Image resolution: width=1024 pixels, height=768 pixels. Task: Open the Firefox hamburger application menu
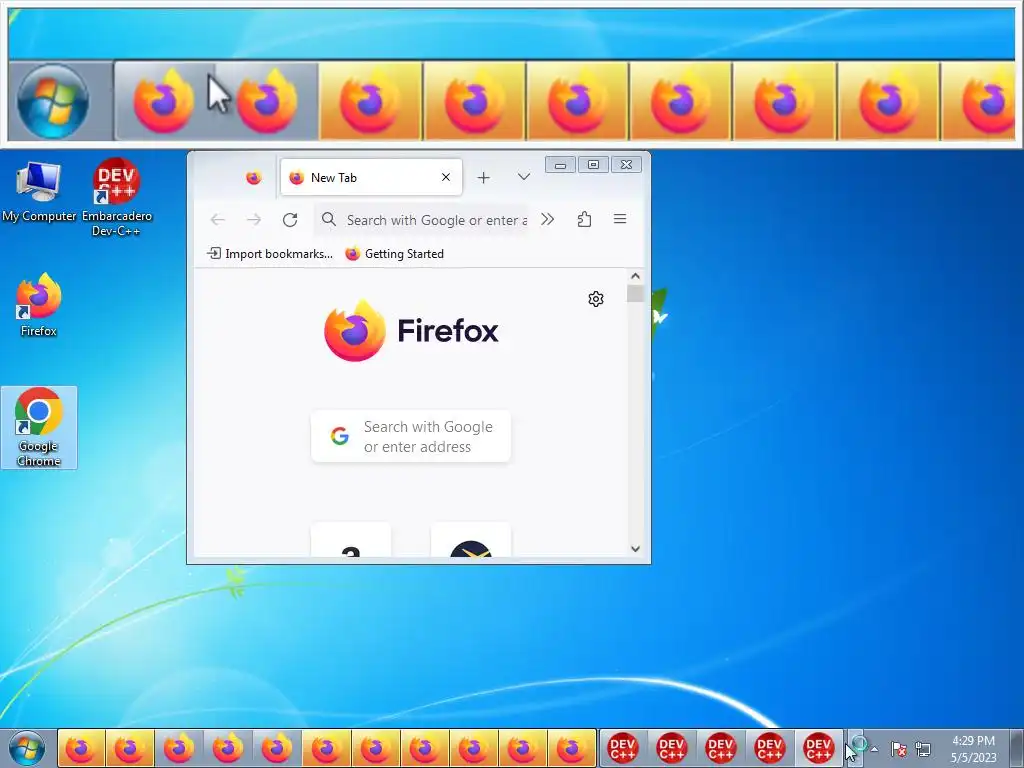(620, 219)
